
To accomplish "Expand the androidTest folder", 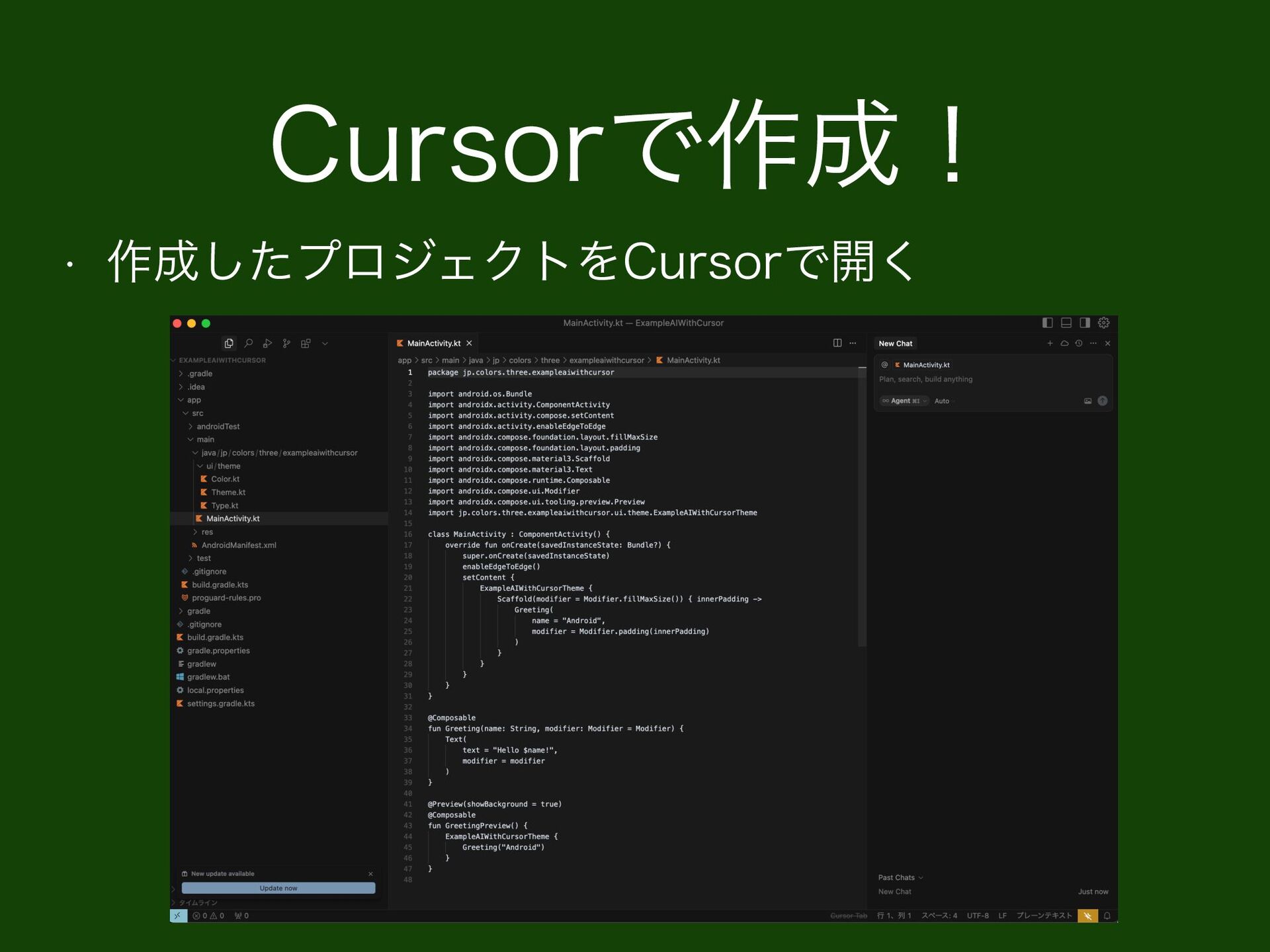I will 278,426.
